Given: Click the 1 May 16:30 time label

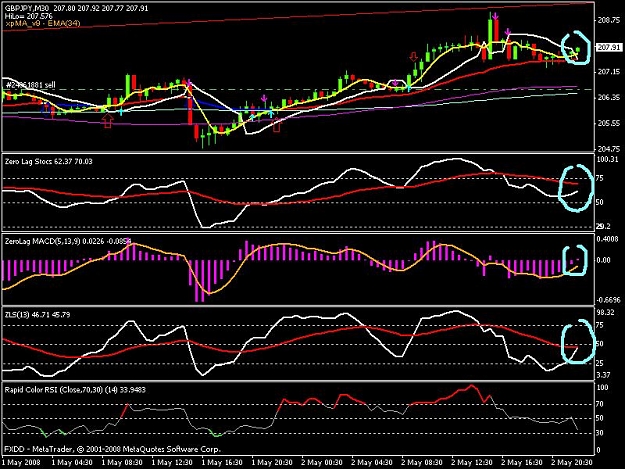Looking at the screenshot, I should pyautogui.click(x=222, y=463).
